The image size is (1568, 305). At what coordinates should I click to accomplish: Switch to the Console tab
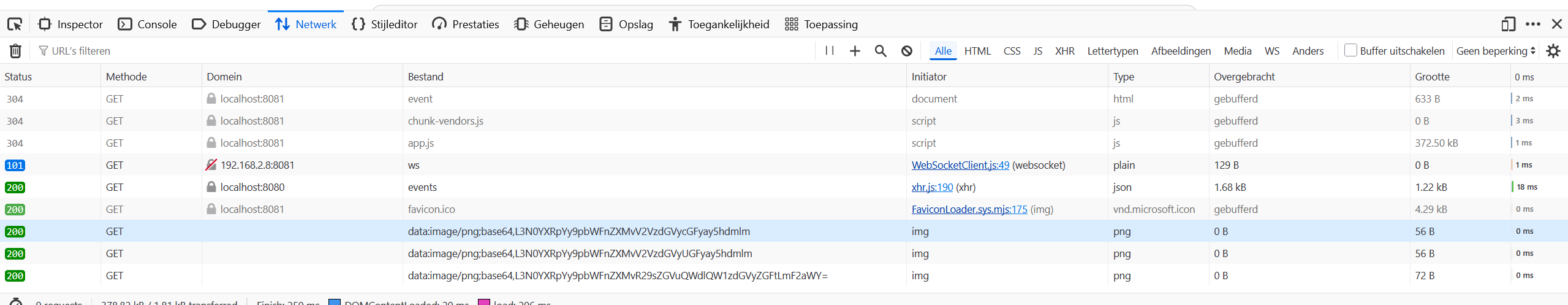[148, 25]
